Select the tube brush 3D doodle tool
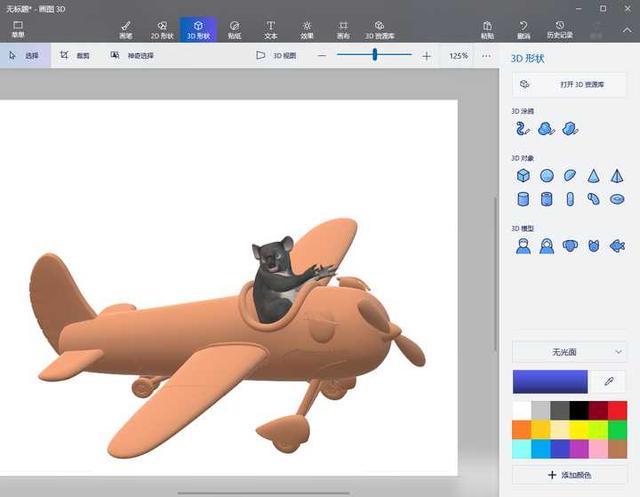This screenshot has width=640, height=497. (x=522, y=128)
